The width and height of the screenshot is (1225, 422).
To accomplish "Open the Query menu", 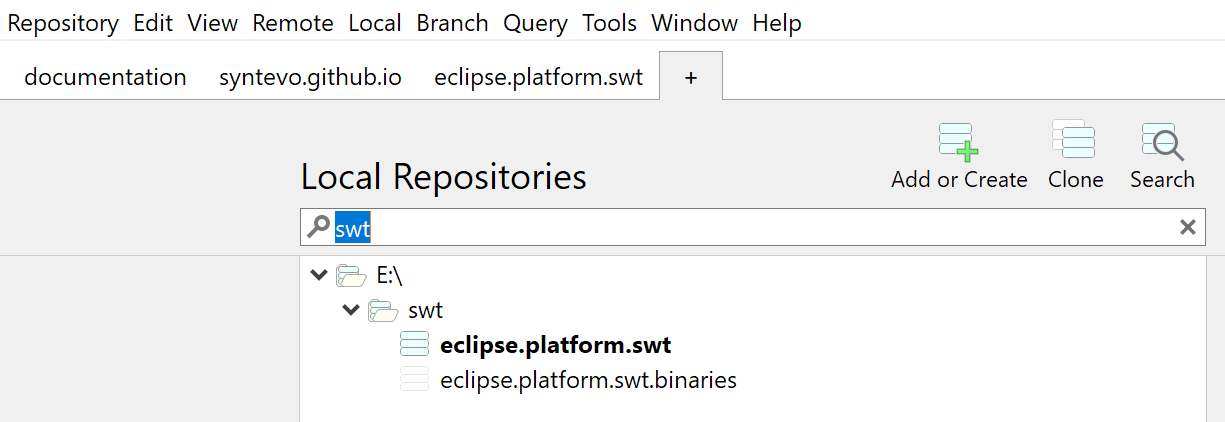I will point(536,22).
